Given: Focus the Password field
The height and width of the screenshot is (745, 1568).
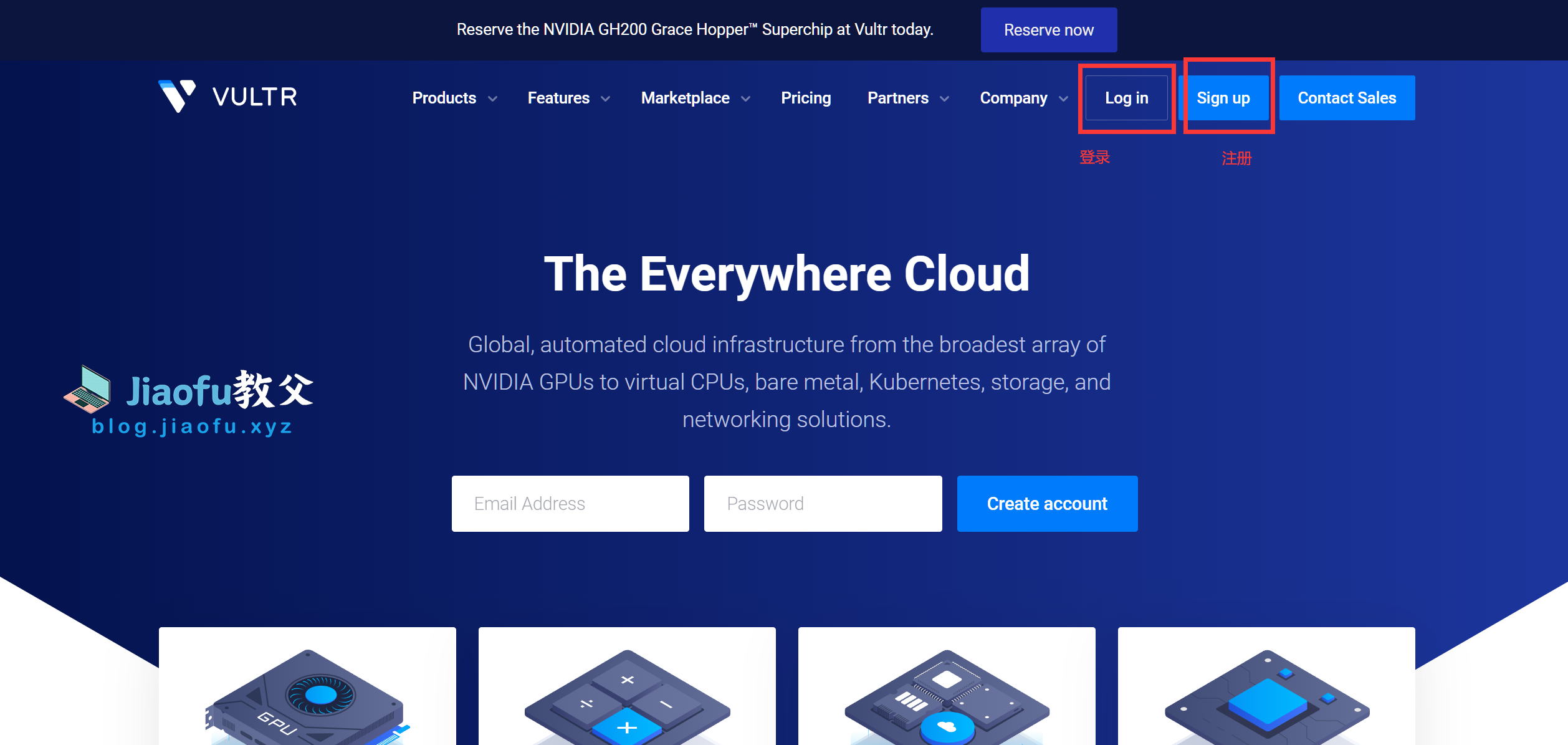Looking at the screenshot, I should (823, 504).
